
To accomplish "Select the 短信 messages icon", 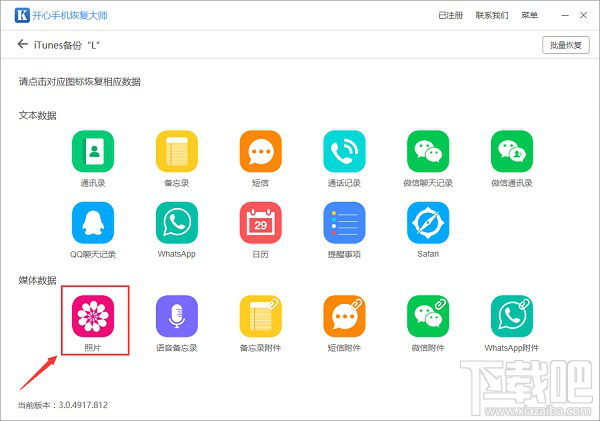I will click(261, 151).
